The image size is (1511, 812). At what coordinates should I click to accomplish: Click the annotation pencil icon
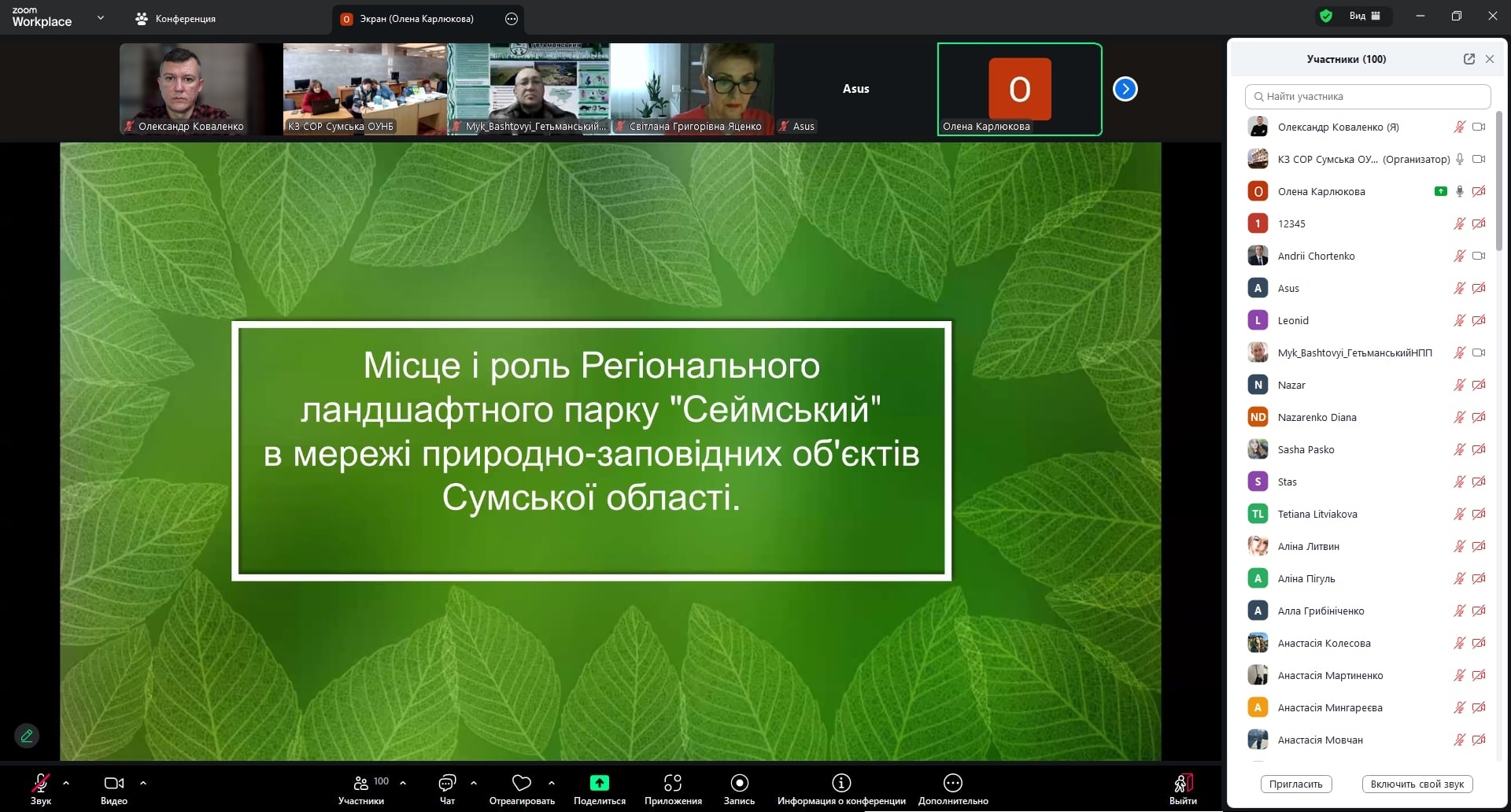pyautogui.click(x=27, y=736)
